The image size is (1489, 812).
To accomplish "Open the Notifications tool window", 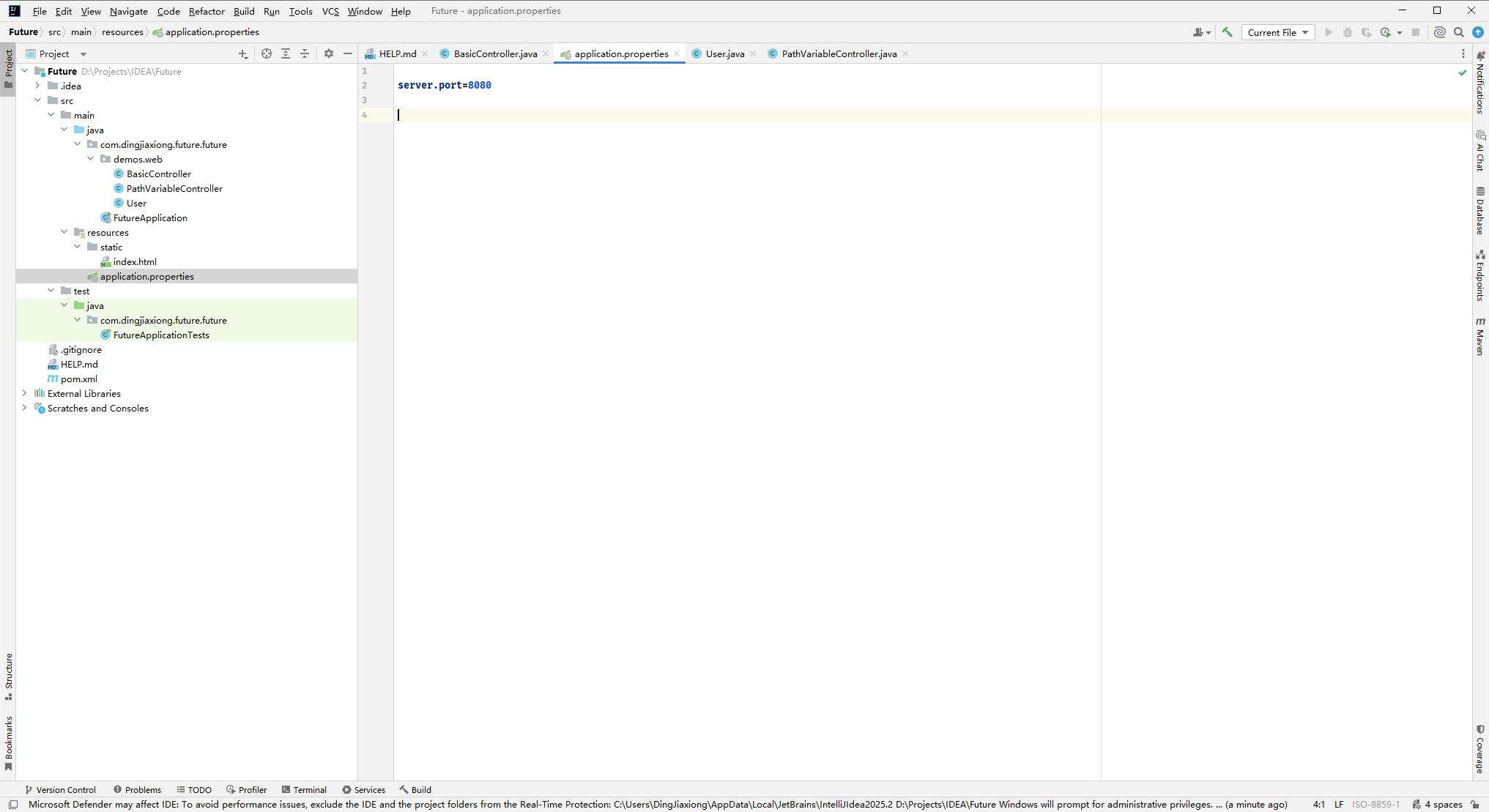I will tap(1480, 82).
